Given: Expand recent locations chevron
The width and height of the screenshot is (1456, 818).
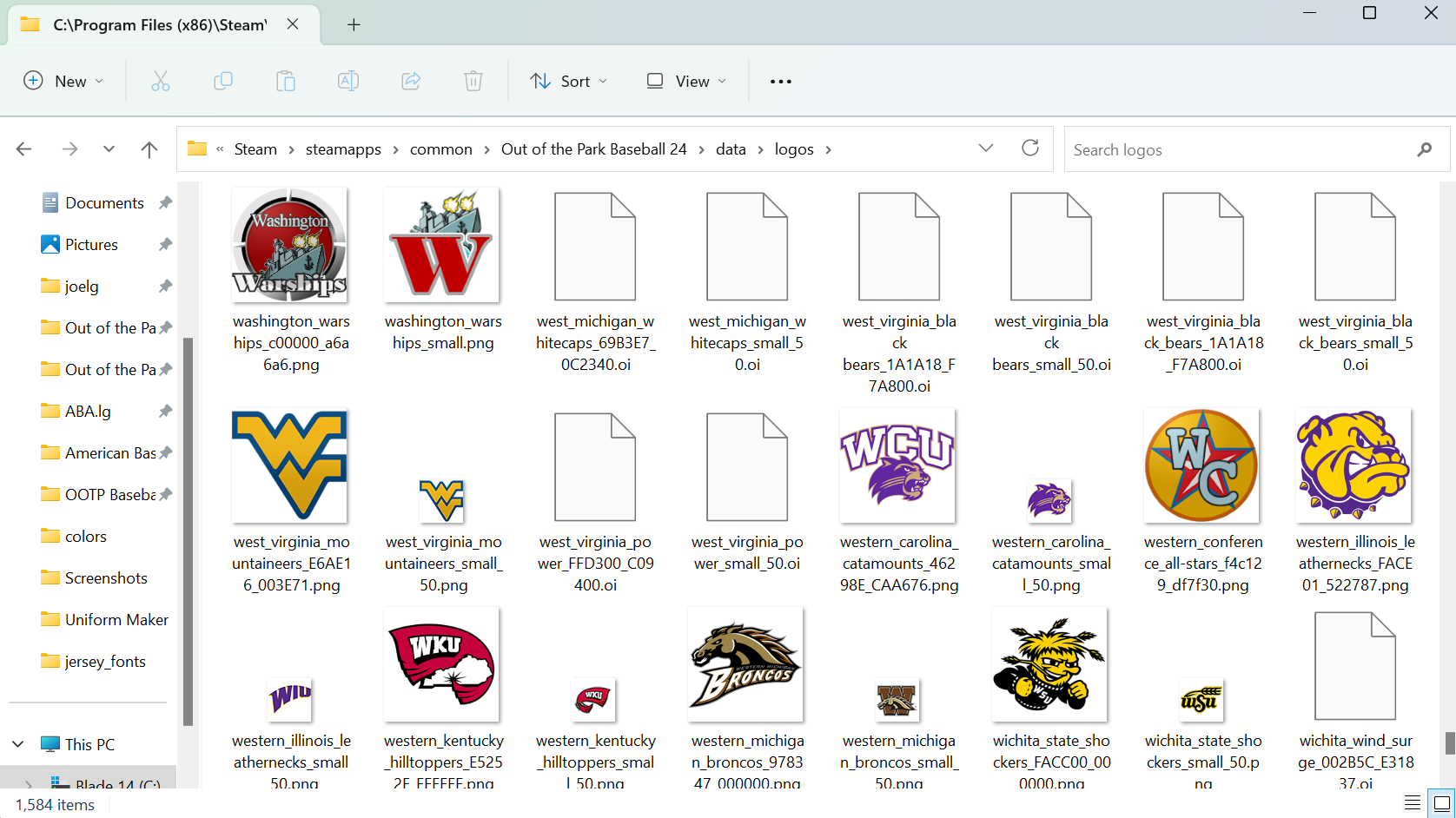Looking at the screenshot, I should [109, 149].
